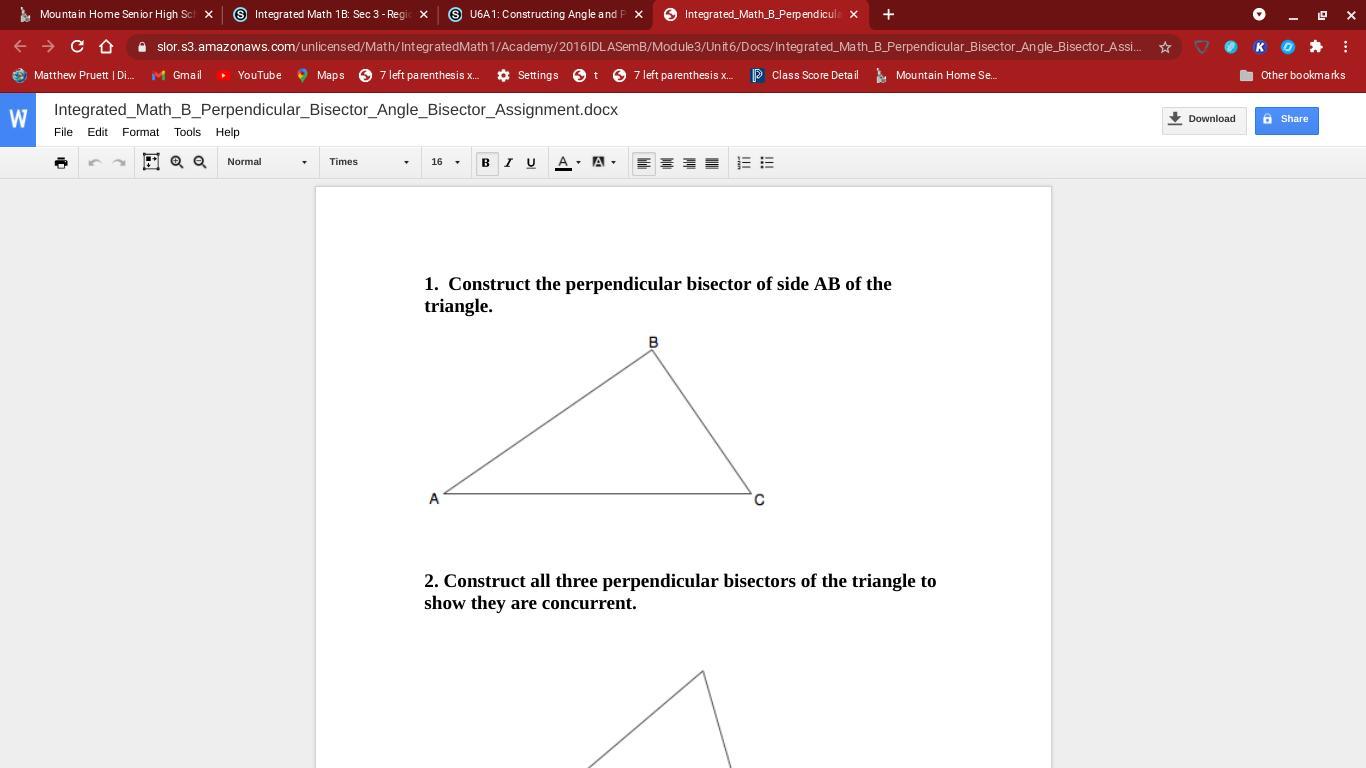The height and width of the screenshot is (768, 1366).
Task: Click the K extension icon
Action: pos(1260,47)
